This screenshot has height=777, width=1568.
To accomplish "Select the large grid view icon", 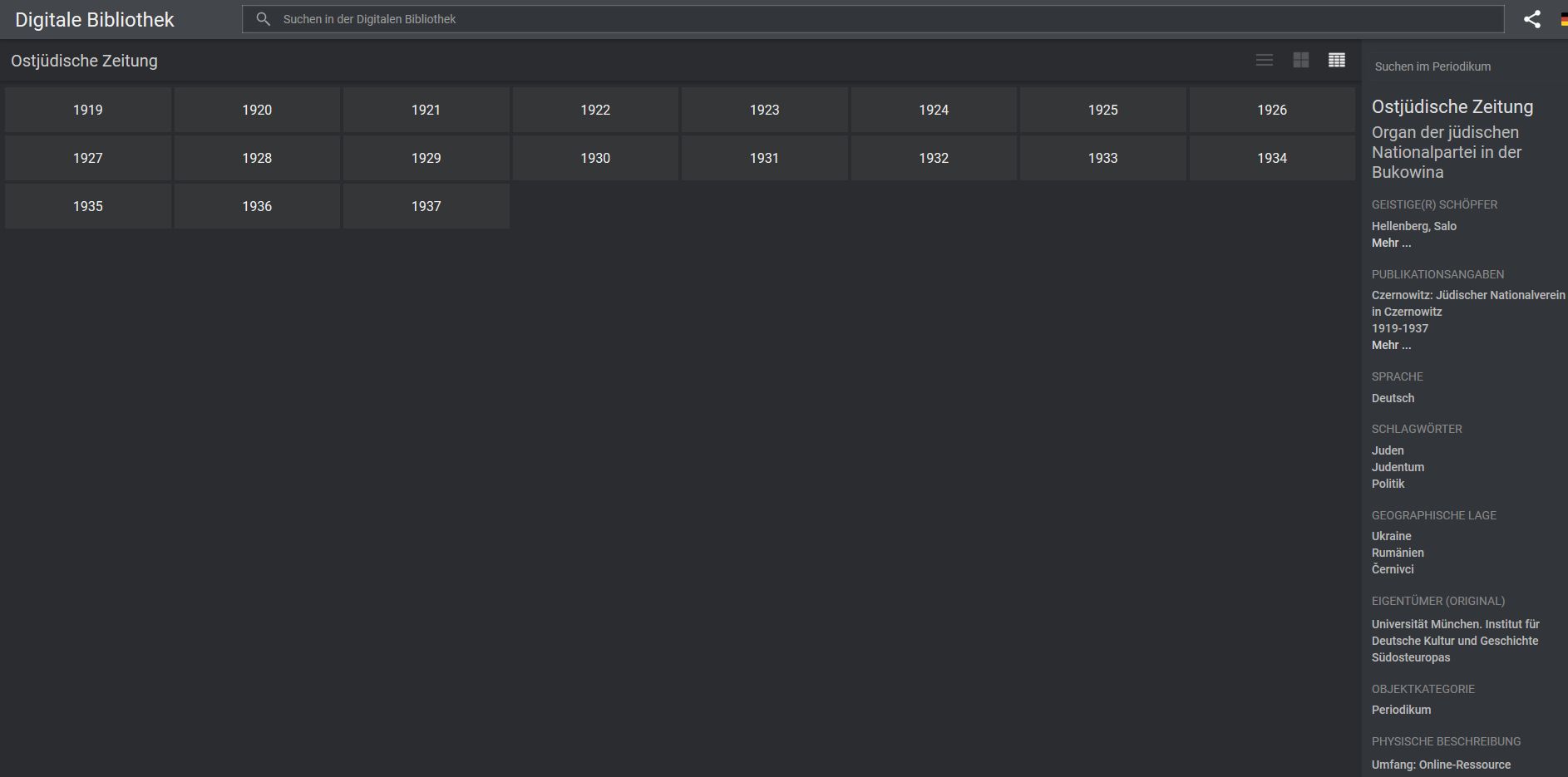I will [x=1301, y=60].
